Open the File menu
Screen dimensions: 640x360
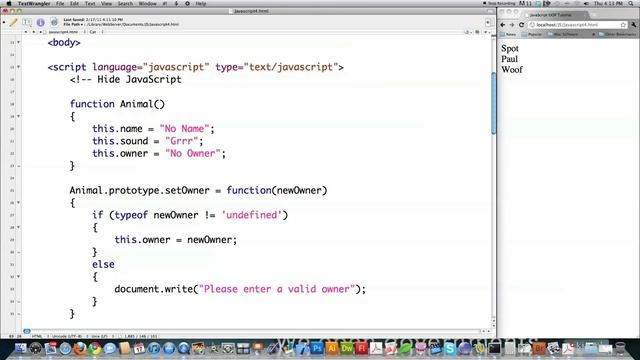pos(60,3)
